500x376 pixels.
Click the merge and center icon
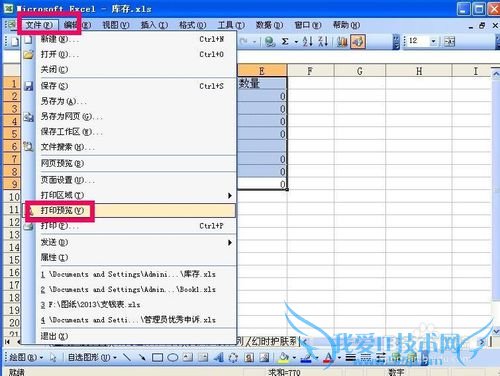pyautogui.click(x=449, y=41)
